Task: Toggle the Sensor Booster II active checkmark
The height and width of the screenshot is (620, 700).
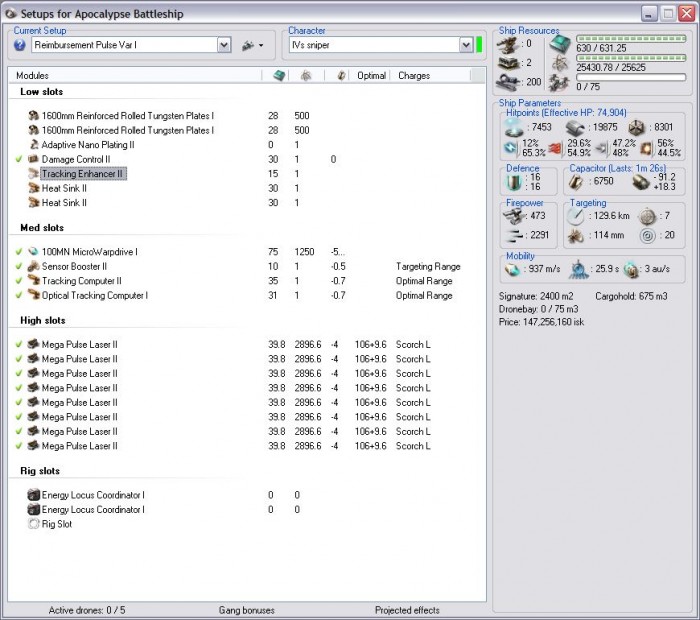Action: point(19,267)
